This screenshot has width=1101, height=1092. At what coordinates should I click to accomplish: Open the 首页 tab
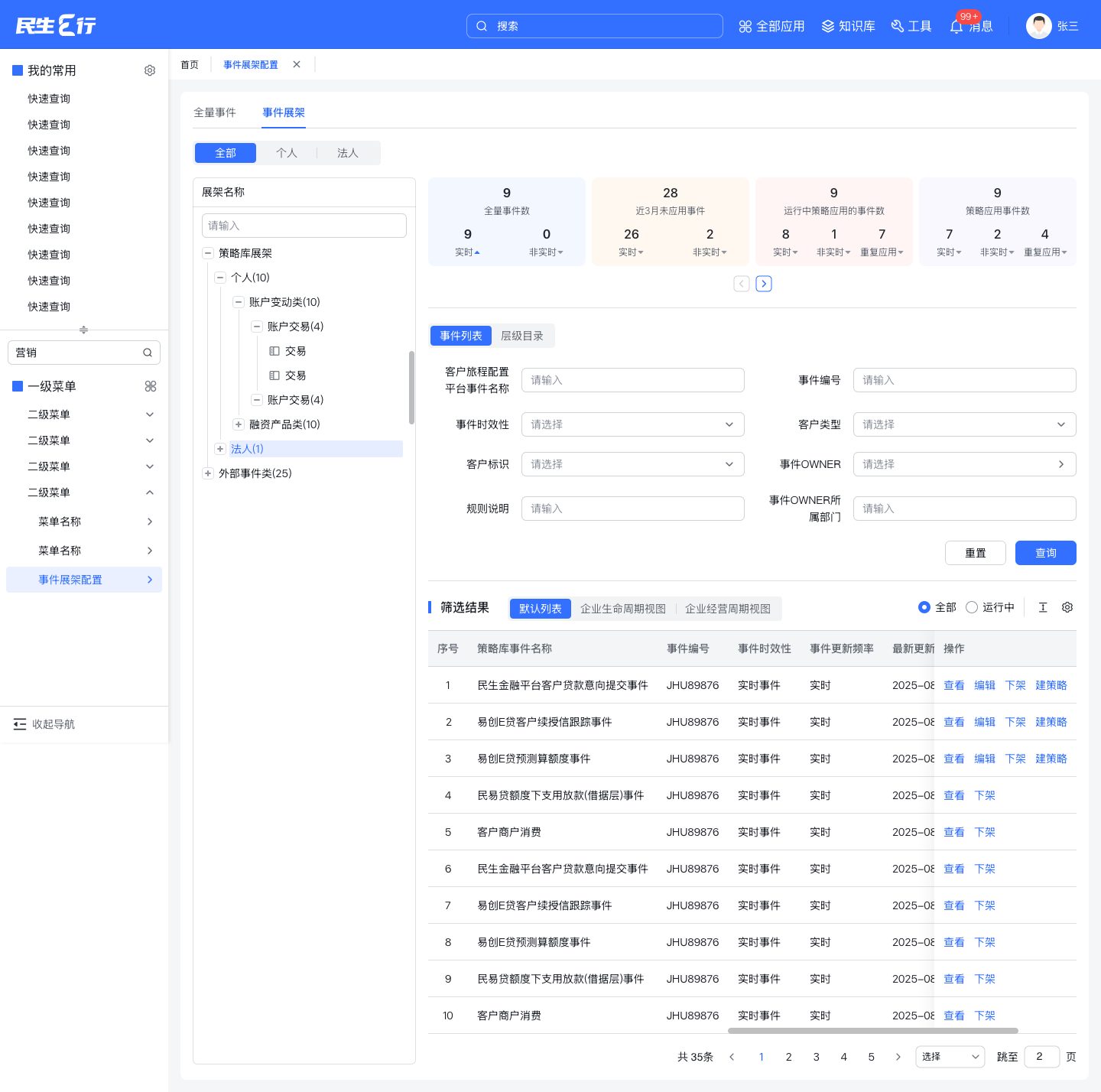pos(190,64)
